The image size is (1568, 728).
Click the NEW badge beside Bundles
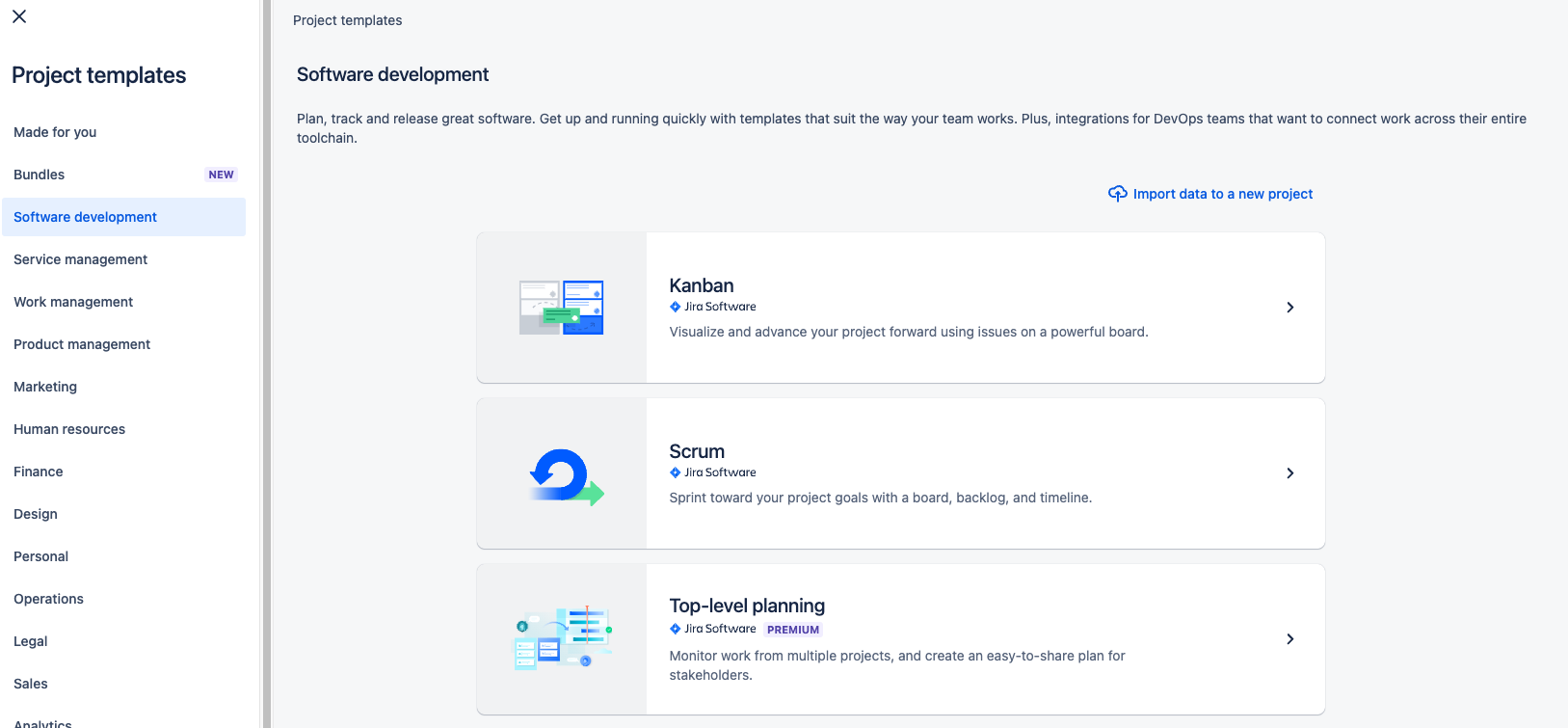[221, 175]
